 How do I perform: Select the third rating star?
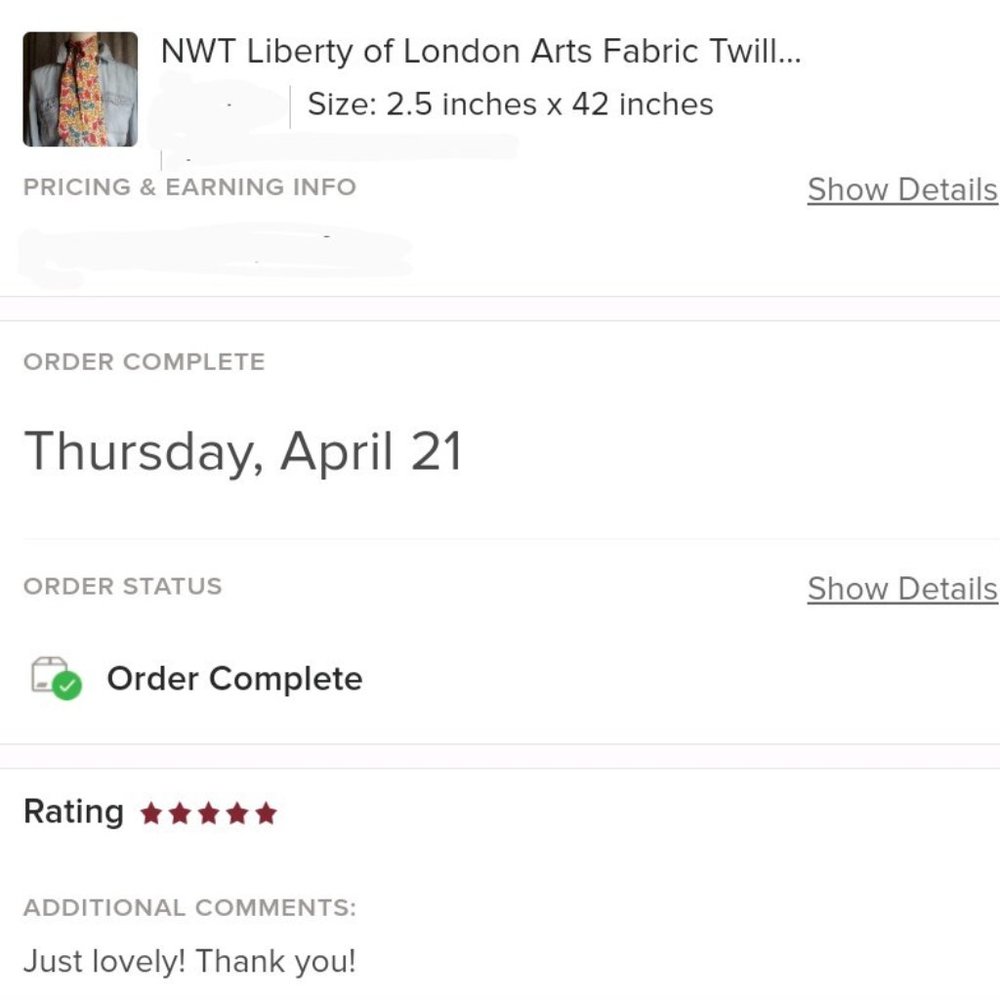[208, 814]
